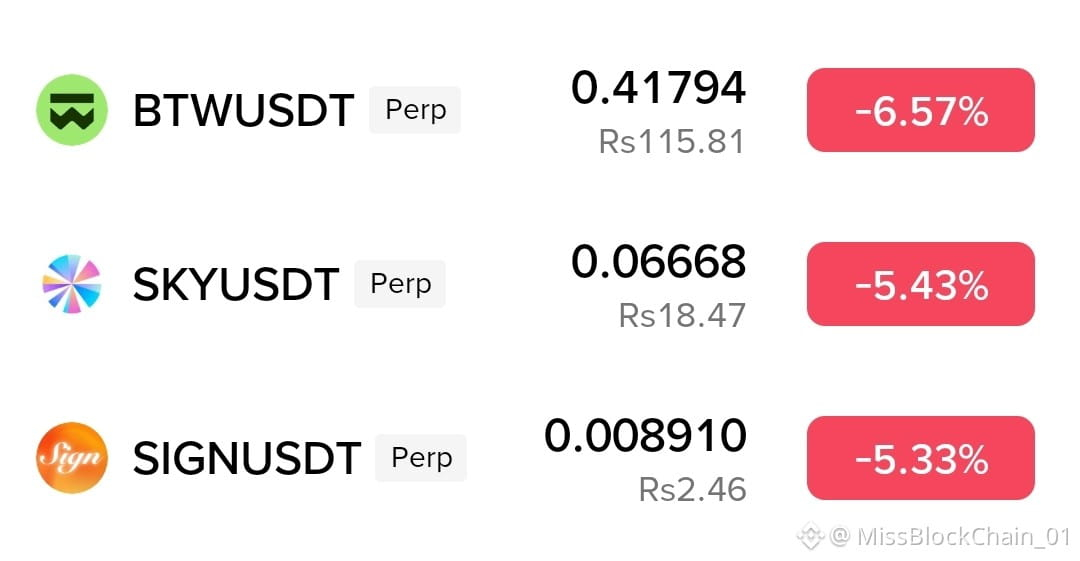Tap the Rs2.46 converted price
This screenshot has height=561, width=1080.
(692, 490)
